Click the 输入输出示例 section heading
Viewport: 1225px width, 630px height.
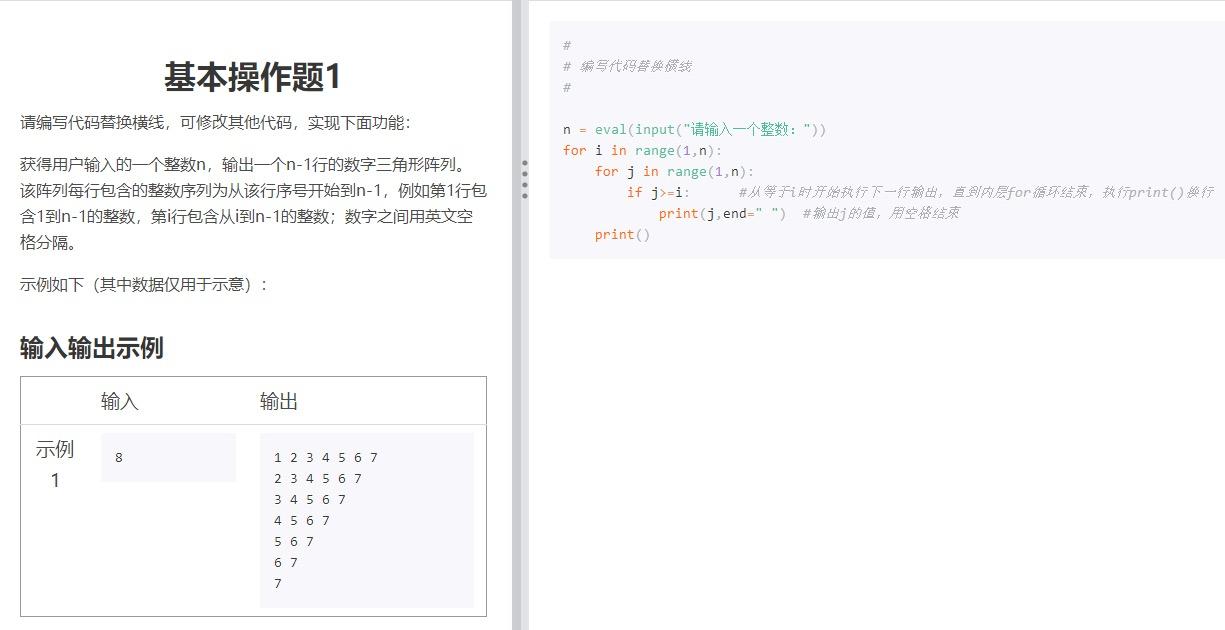pos(92,348)
